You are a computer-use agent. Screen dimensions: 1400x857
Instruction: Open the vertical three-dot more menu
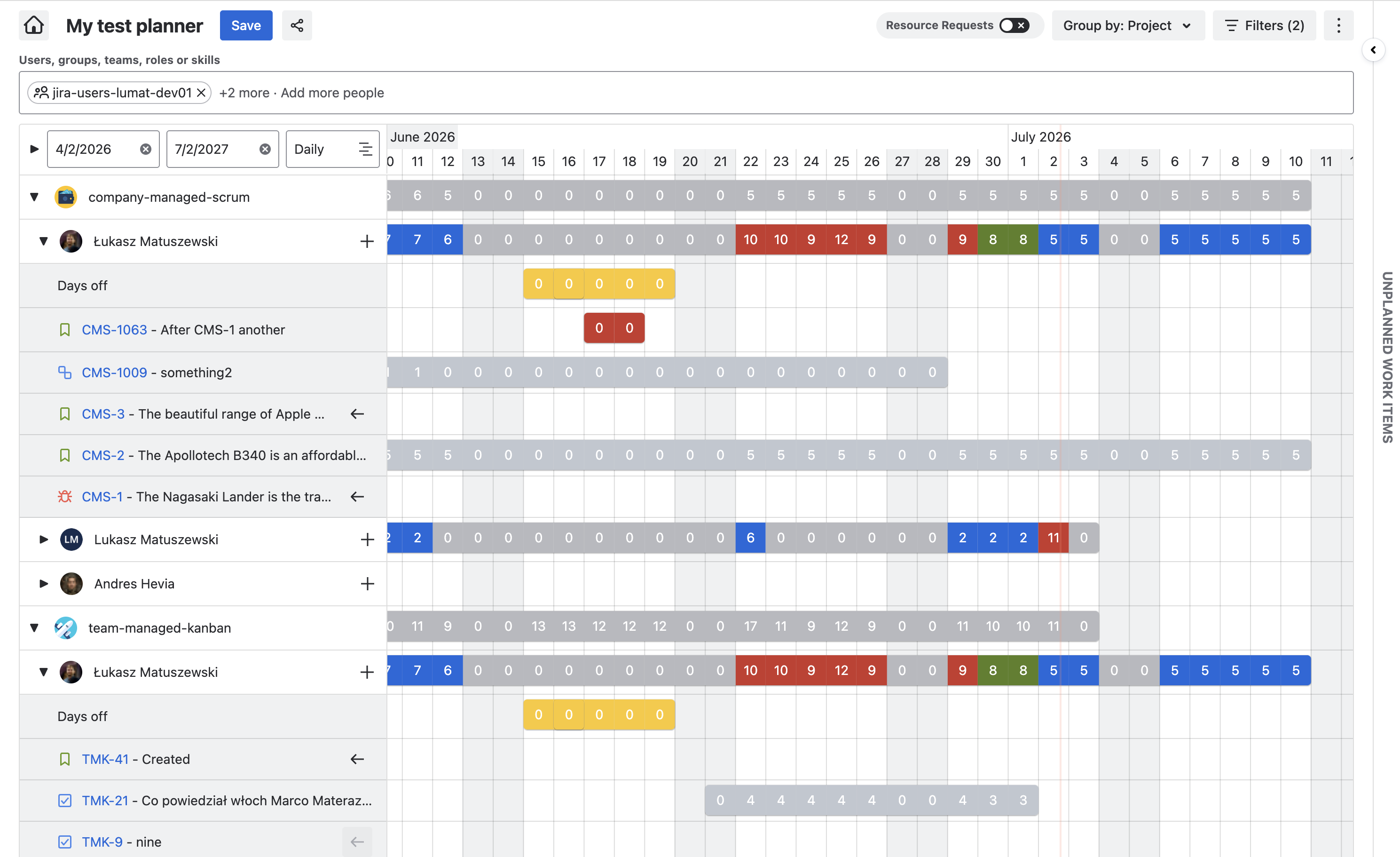[1338, 25]
